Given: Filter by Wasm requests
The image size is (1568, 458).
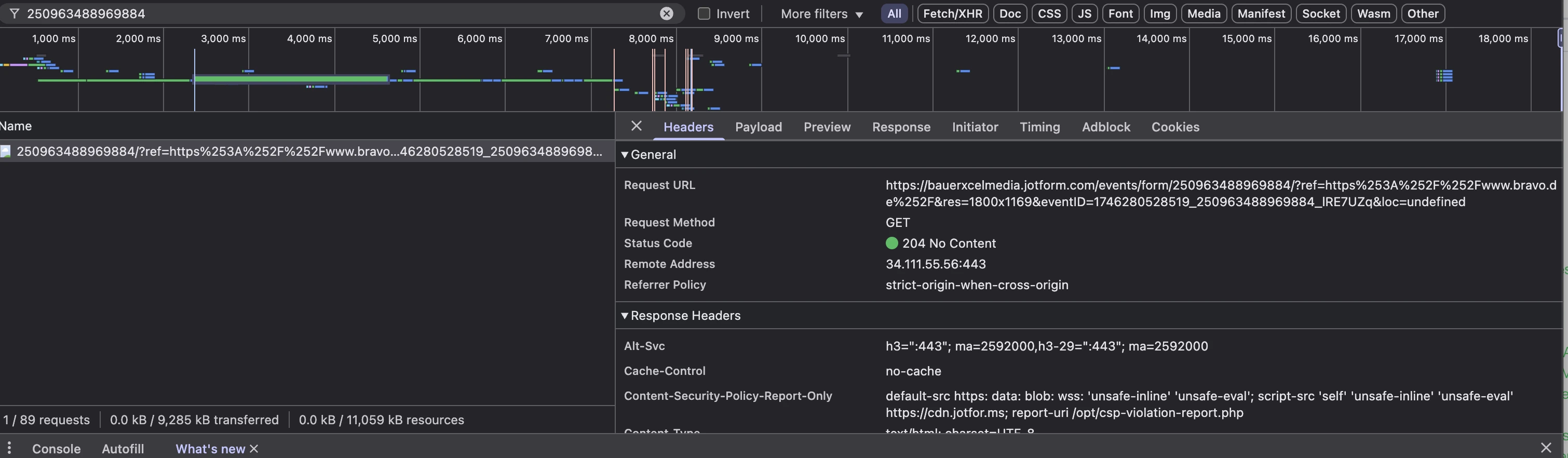Looking at the screenshot, I should 1373,14.
